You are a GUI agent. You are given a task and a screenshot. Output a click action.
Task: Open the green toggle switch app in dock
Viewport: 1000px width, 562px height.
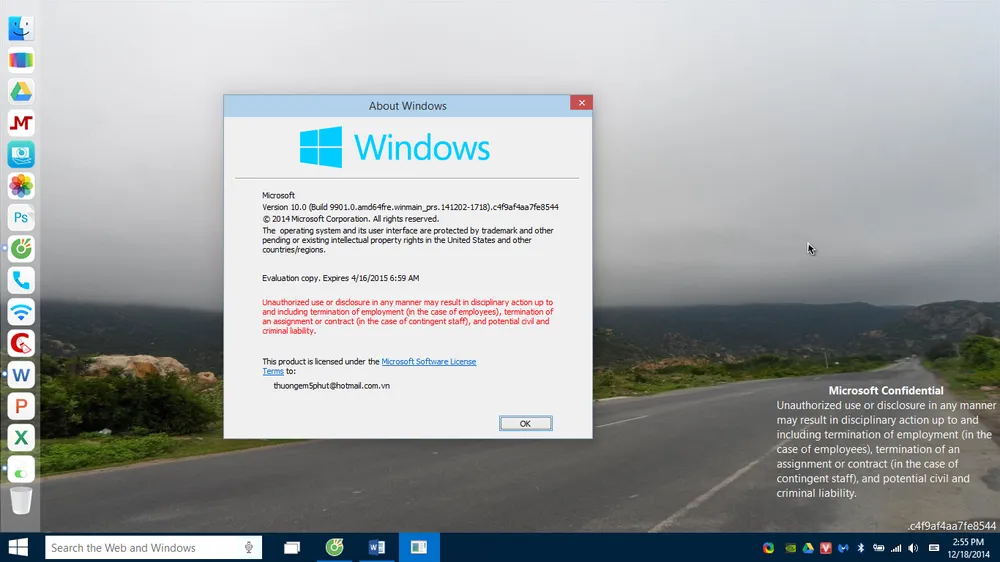[x=20, y=470]
